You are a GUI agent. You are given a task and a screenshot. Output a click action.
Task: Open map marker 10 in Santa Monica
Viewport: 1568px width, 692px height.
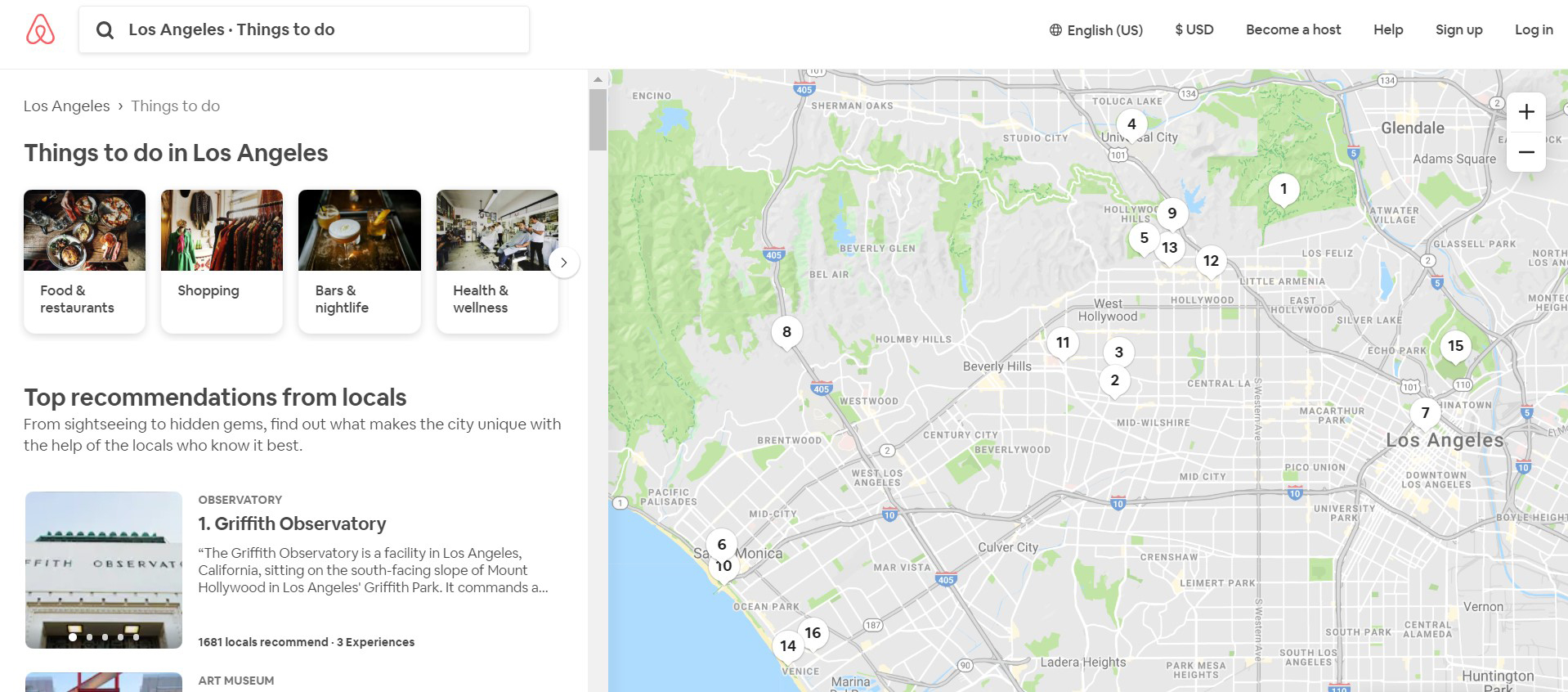[724, 566]
